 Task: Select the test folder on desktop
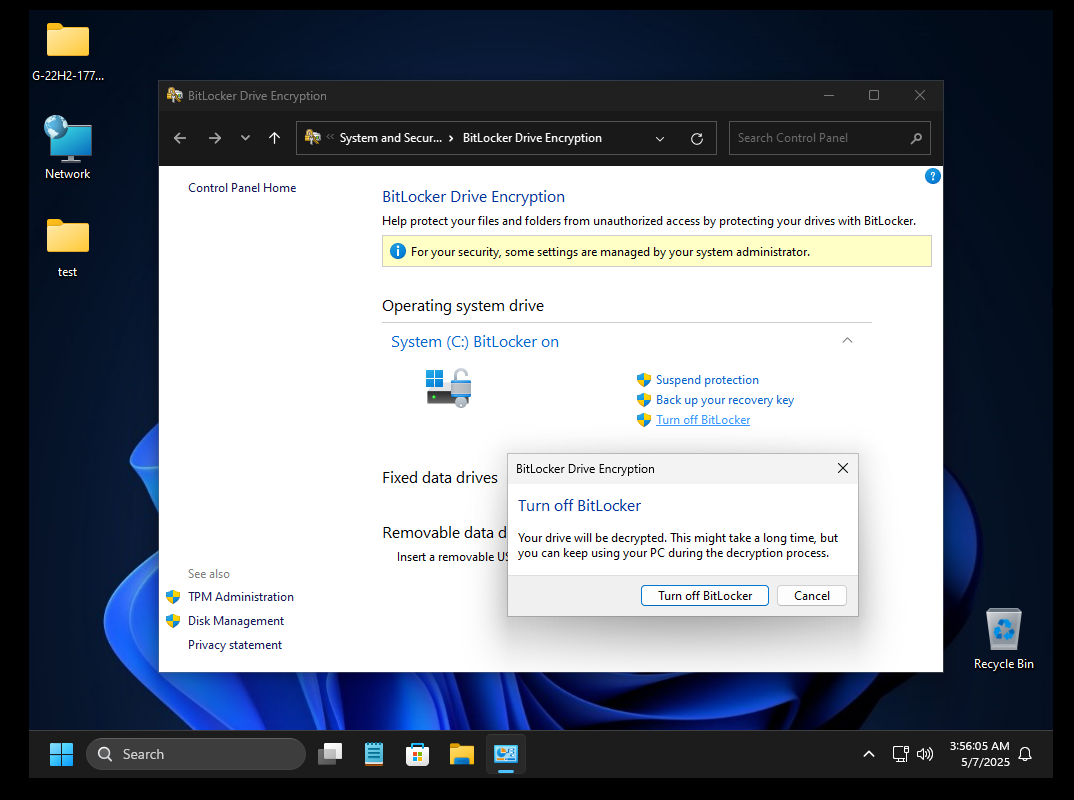pyautogui.click(x=67, y=248)
